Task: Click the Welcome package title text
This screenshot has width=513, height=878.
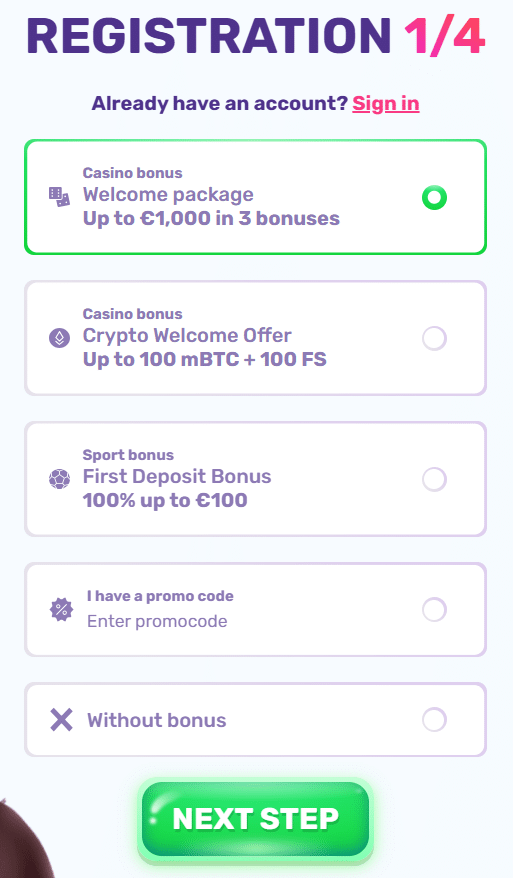Action: click(x=168, y=194)
